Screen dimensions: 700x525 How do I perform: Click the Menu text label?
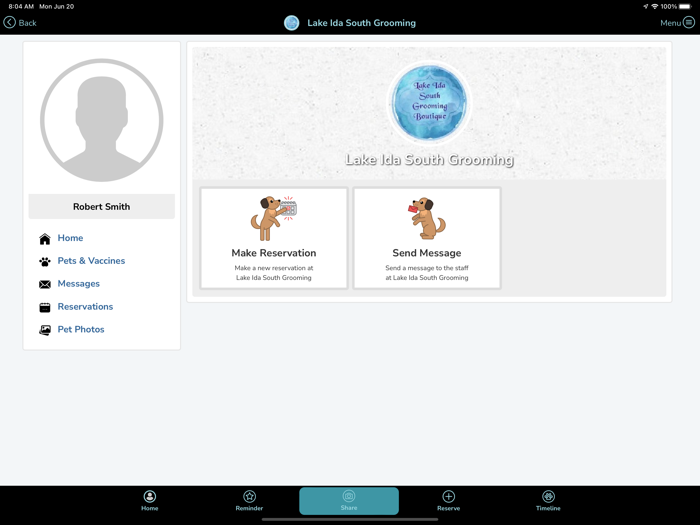coord(671,23)
